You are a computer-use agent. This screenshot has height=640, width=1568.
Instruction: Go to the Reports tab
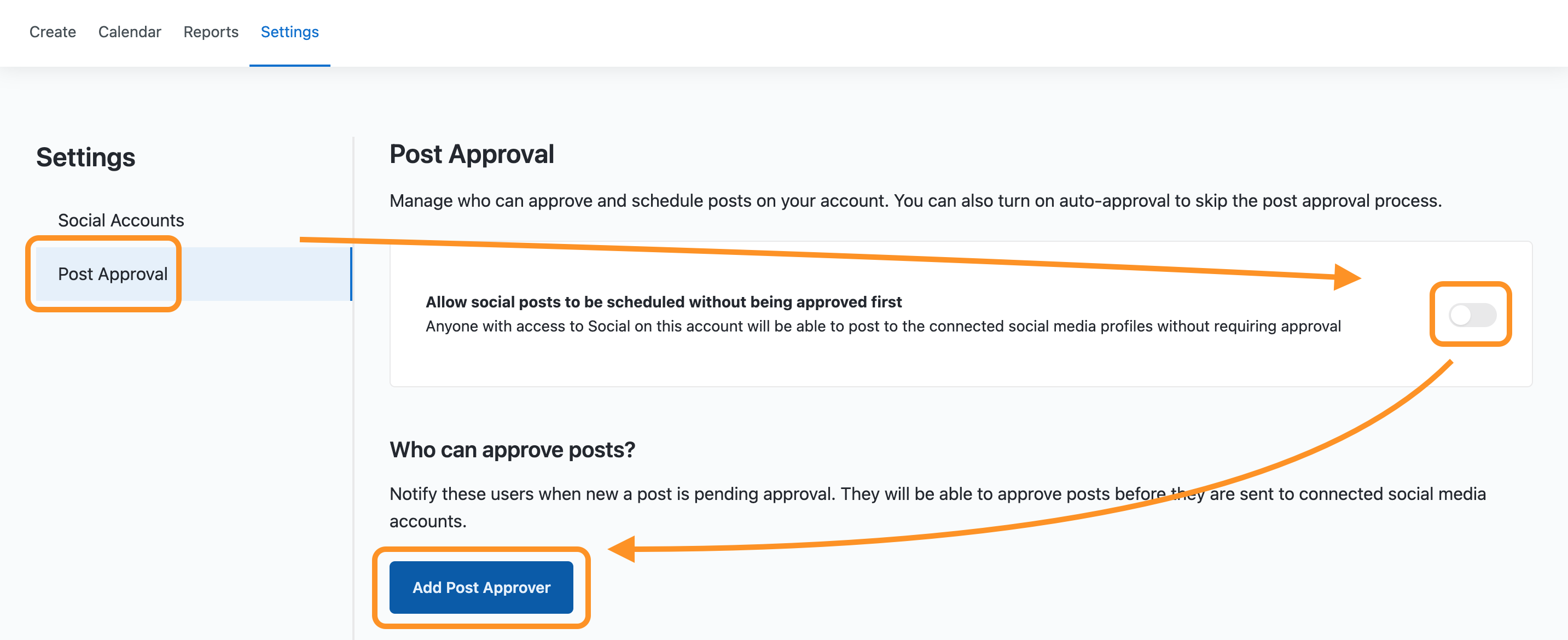point(211,32)
